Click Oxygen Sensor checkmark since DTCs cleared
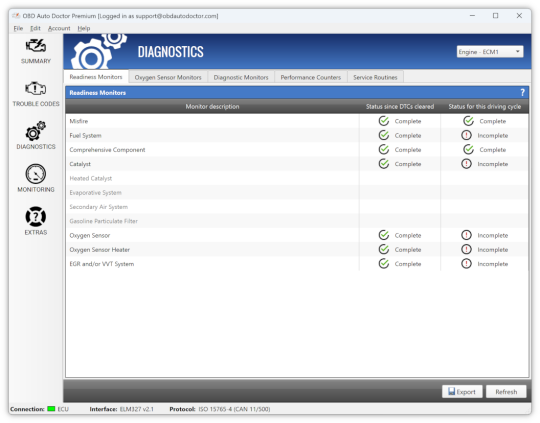Image resolution: width=540 pixels, height=423 pixels. click(384, 235)
